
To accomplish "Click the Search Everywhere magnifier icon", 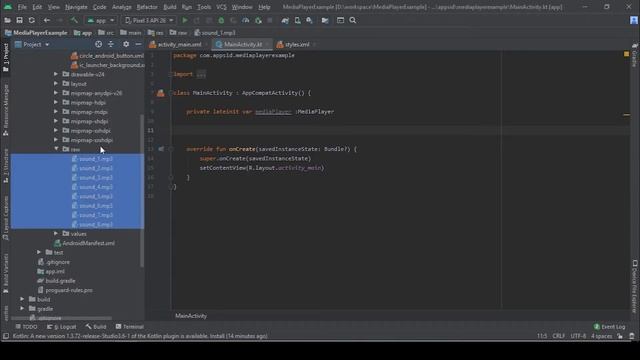I will 353,20.
